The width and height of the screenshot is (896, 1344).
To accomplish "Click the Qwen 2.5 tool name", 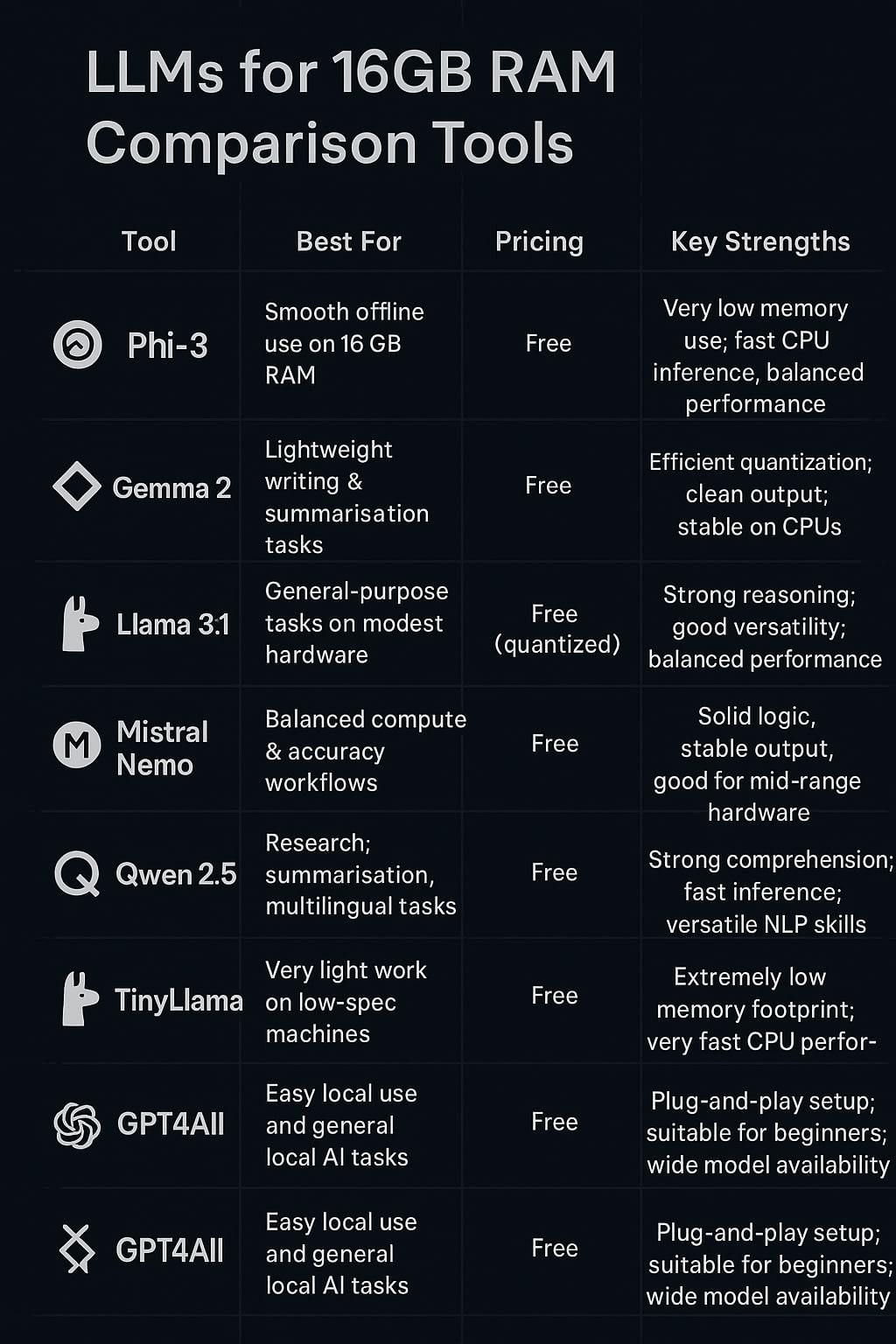I will coord(176,874).
